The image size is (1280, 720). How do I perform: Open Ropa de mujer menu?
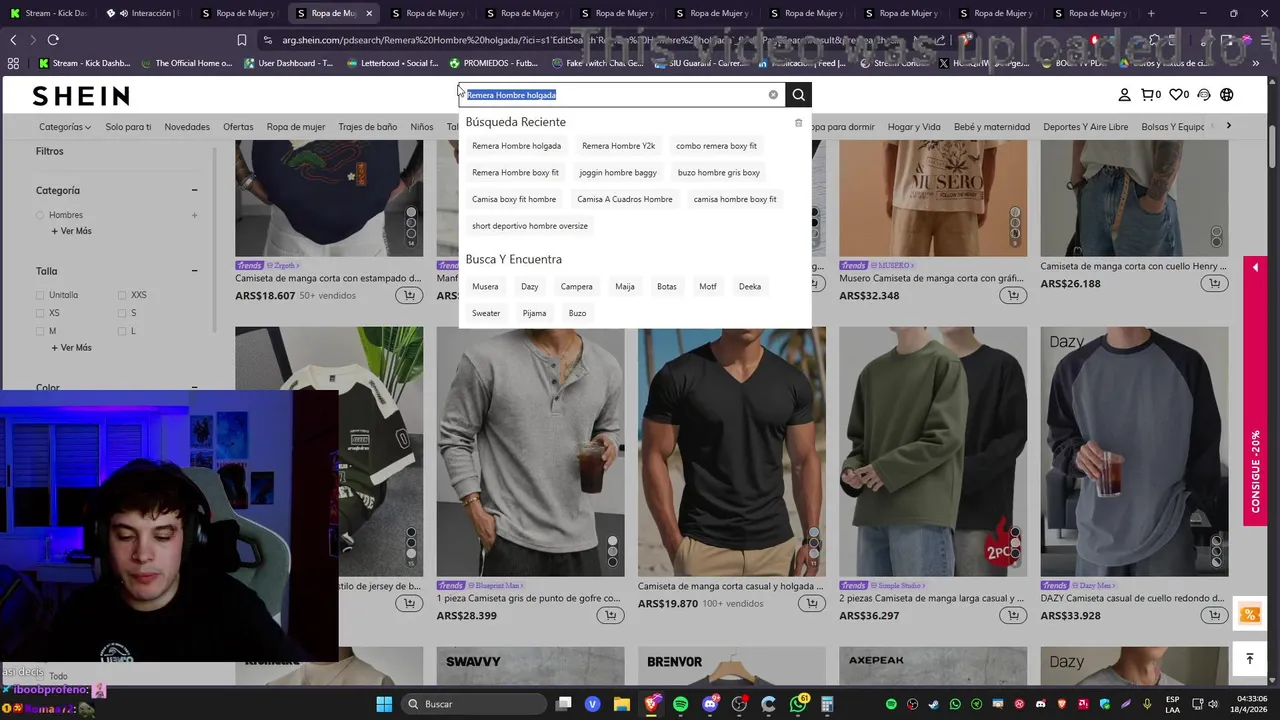point(296,127)
